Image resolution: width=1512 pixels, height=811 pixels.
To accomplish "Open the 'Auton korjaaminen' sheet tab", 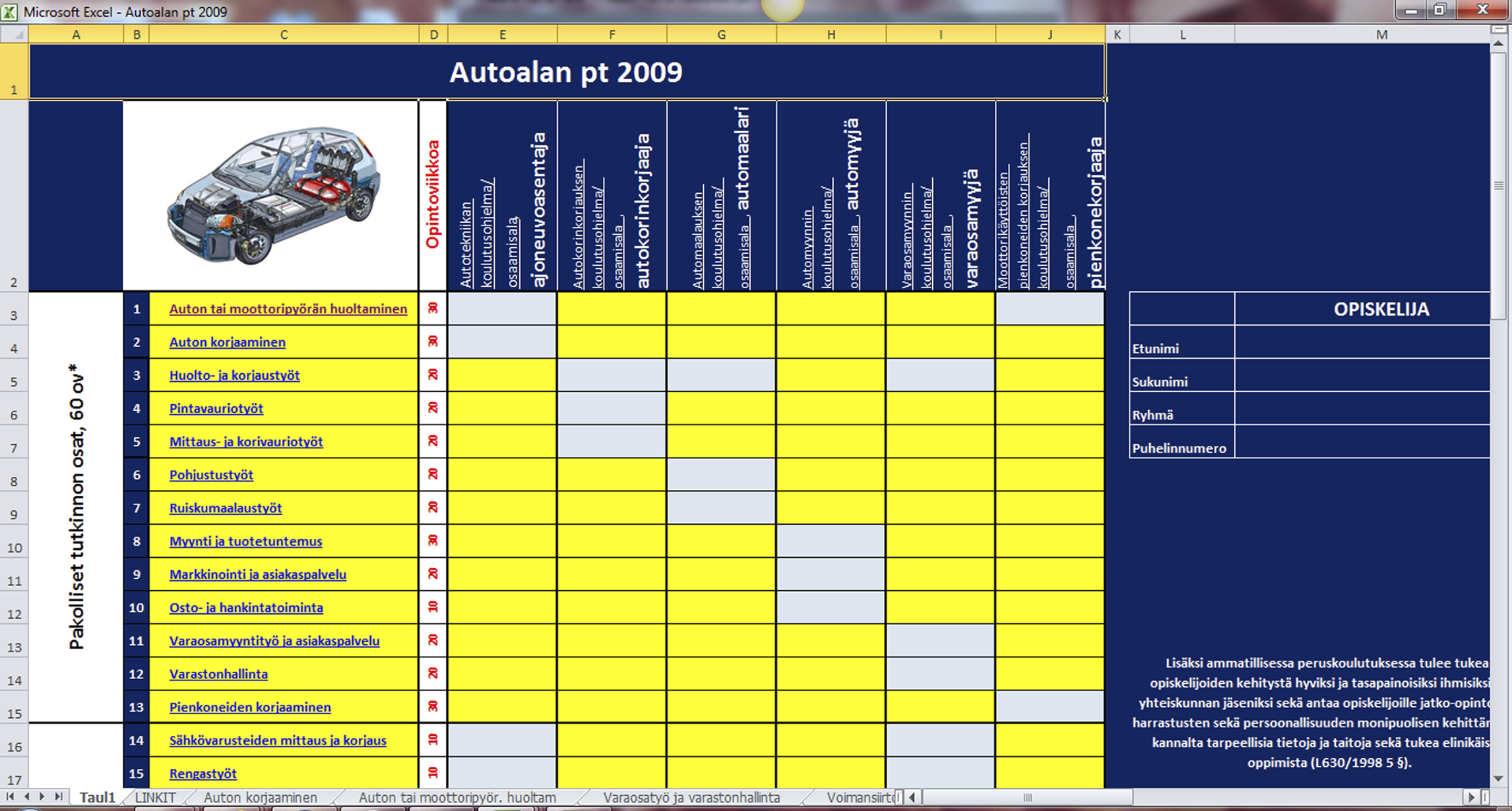I will point(260,797).
